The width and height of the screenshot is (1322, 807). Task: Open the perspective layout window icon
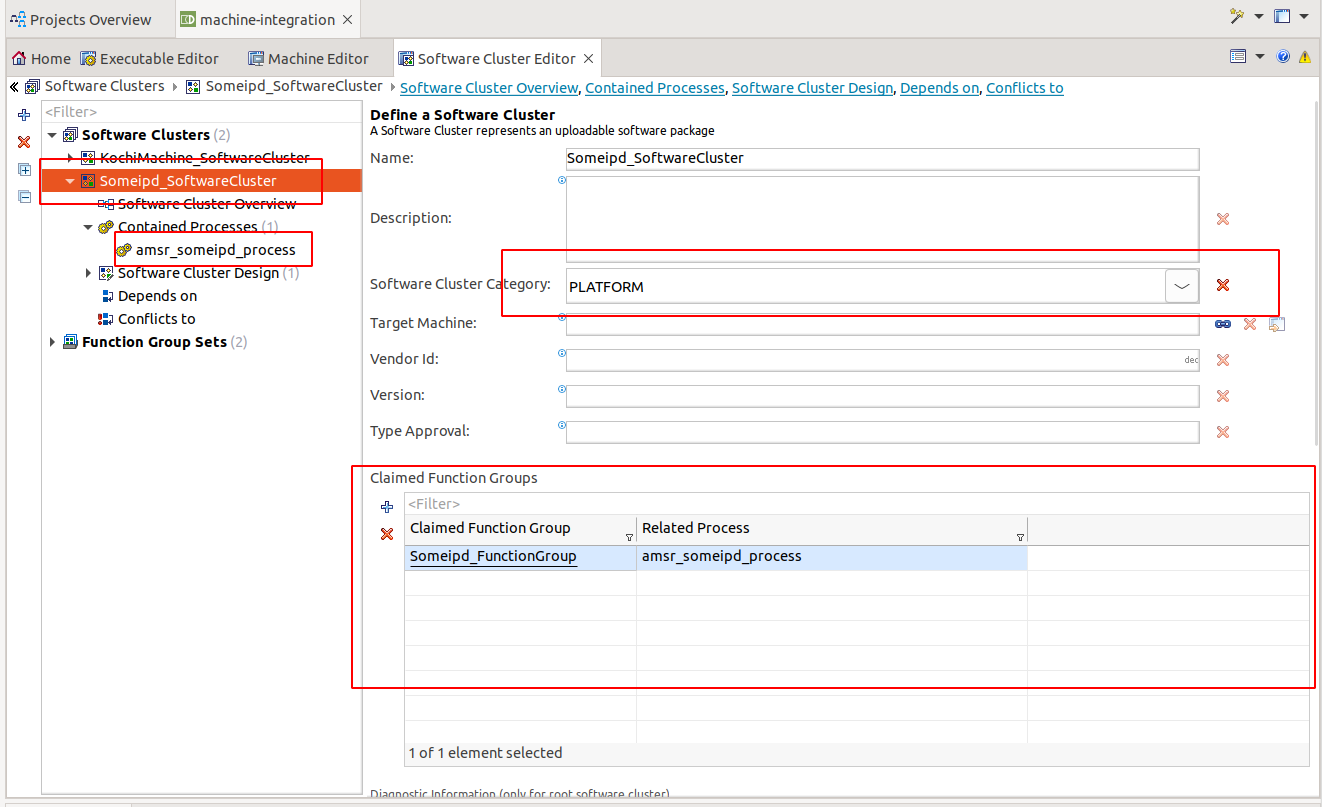(x=1282, y=17)
